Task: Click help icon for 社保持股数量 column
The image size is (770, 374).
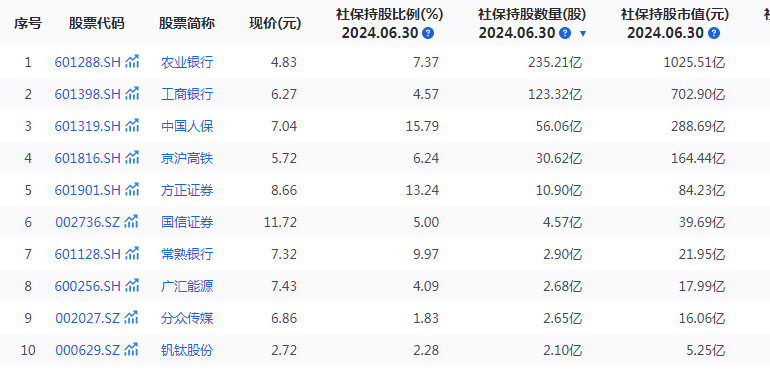Action: click(565, 33)
